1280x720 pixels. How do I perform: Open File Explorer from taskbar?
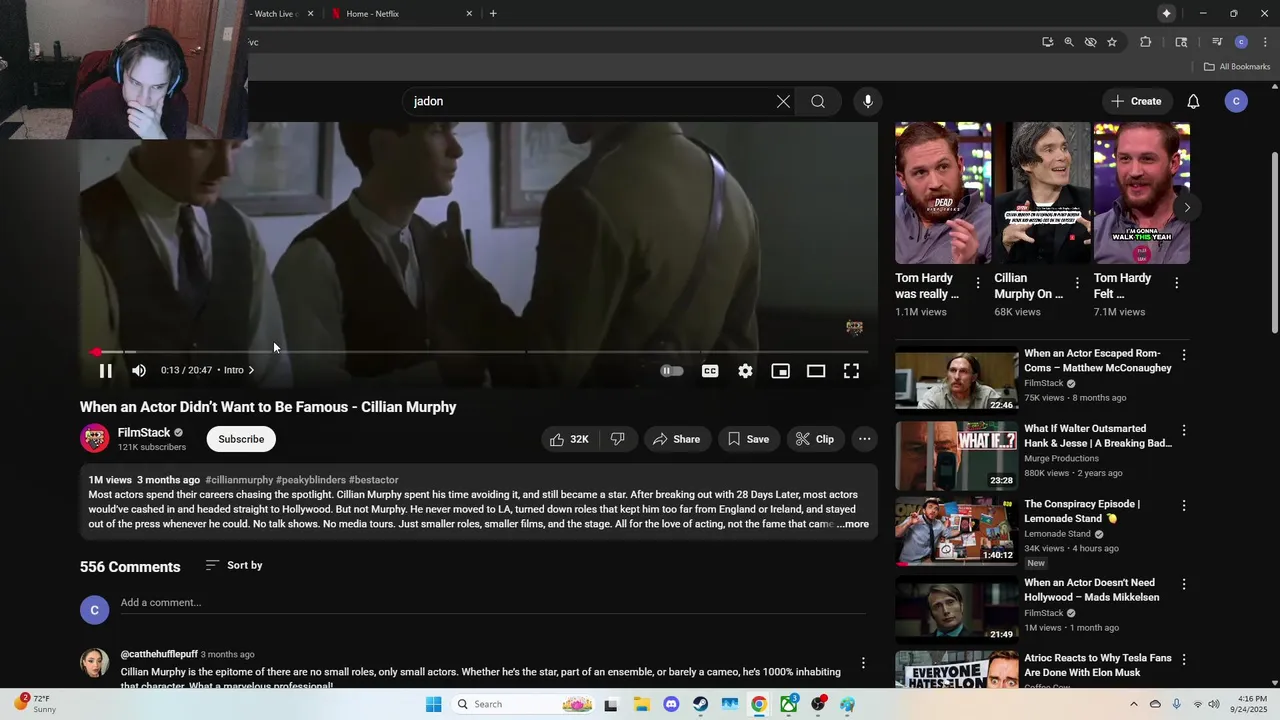(641, 704)
